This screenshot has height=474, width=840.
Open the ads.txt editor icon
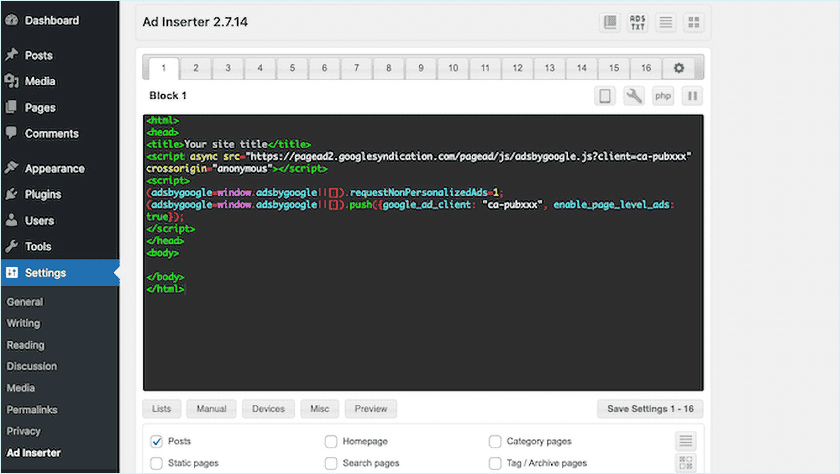[638, 22]
